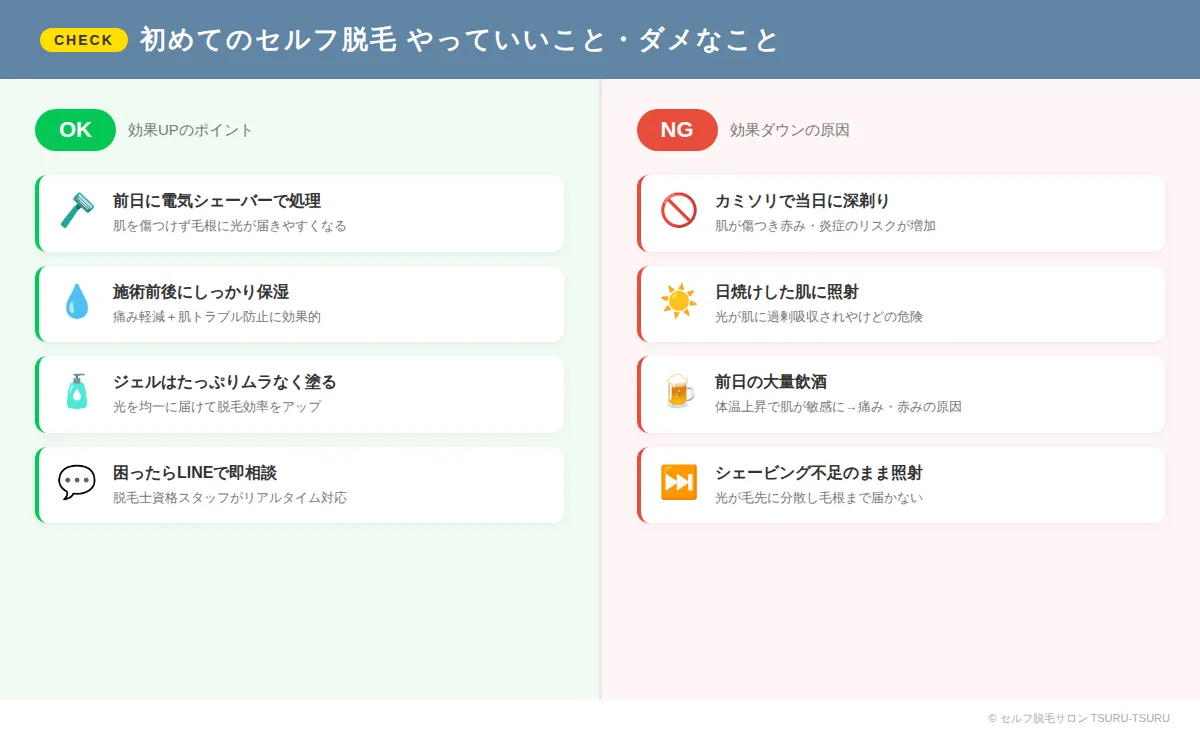Click the yellow CHECK badge in header

click(x=84, y=40)
